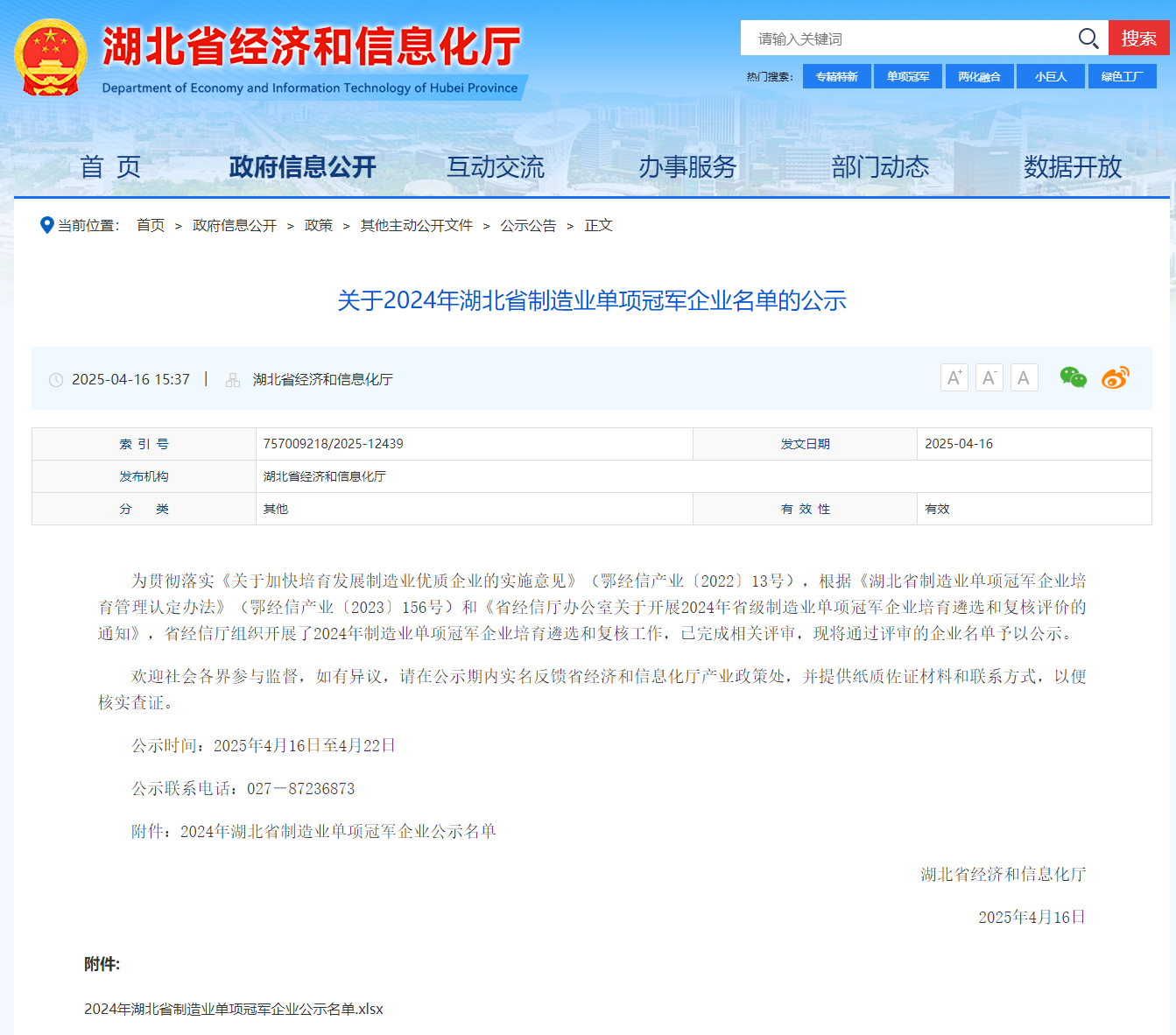Open the 政府信息公开 navigation tab
Screen dimensions: 1176x1035
coord(303,166)
